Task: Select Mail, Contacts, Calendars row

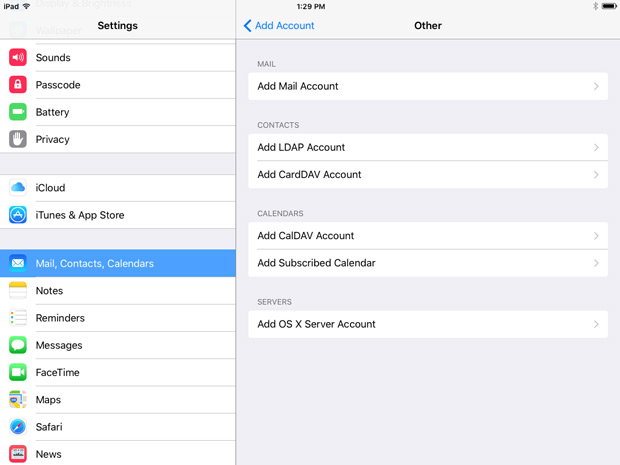Action: (x=118, y=263)
